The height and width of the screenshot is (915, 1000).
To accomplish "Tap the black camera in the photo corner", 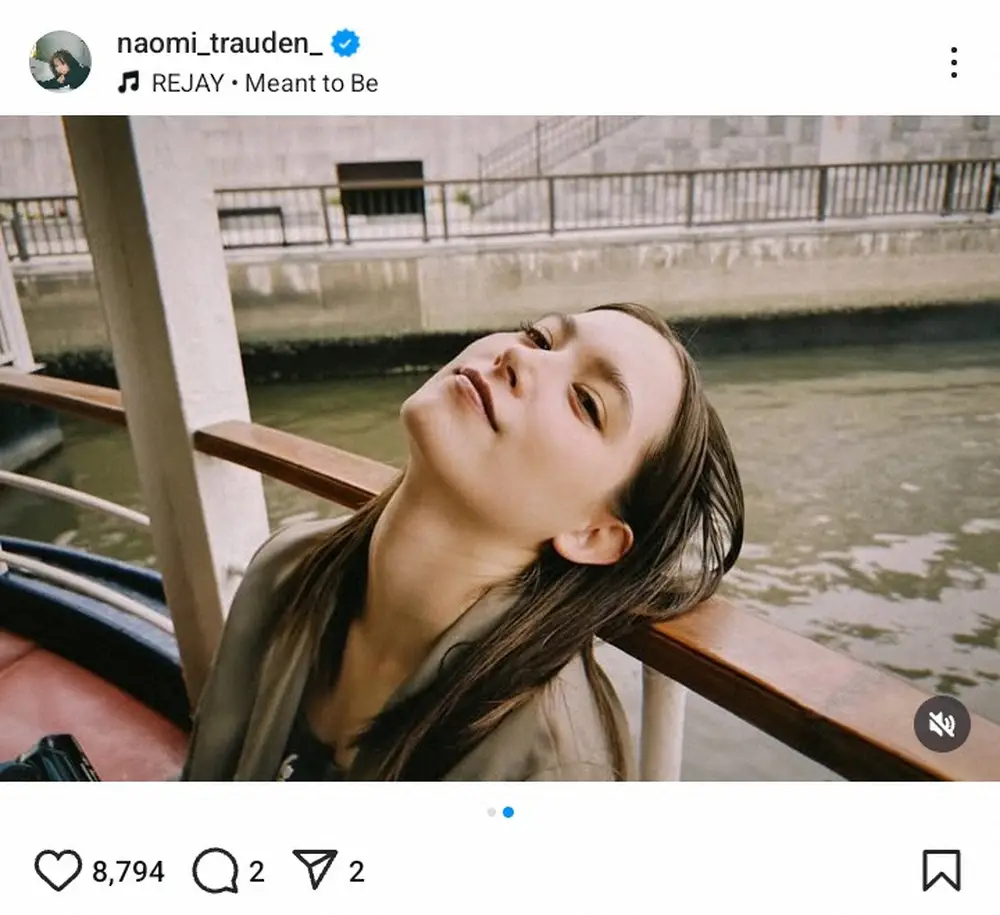I will pos(52,760).
